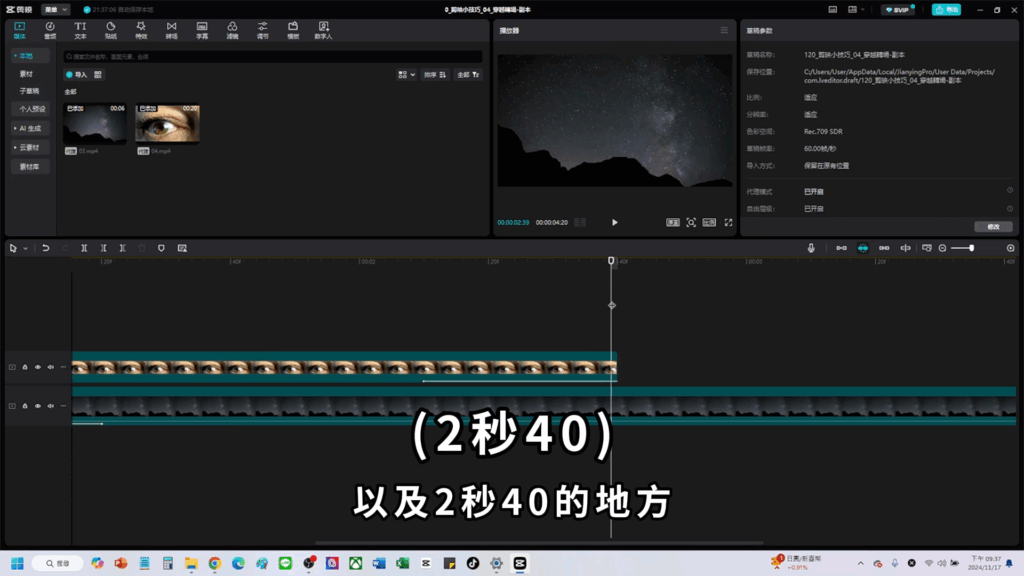This screenshot has height=576, width=1024.
Task: Click the undo button
Action: point(46,248)
